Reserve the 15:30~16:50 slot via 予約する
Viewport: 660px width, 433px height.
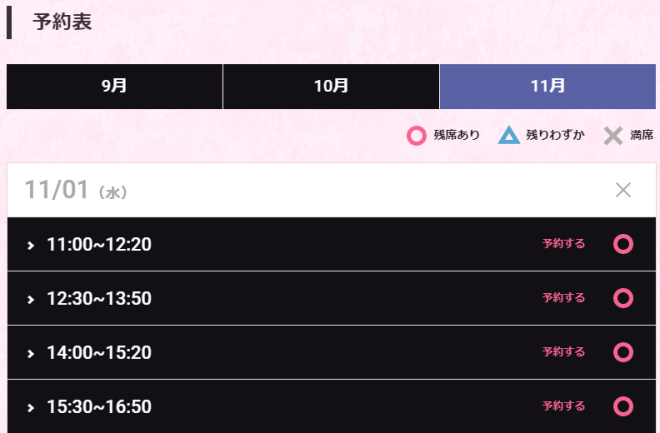pos(563,406)
